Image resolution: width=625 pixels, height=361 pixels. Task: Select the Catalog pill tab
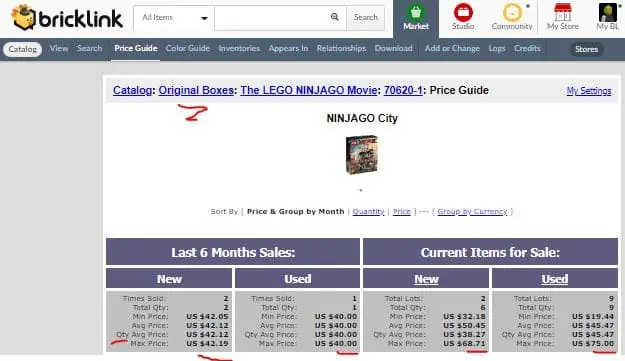coord(22,49)
